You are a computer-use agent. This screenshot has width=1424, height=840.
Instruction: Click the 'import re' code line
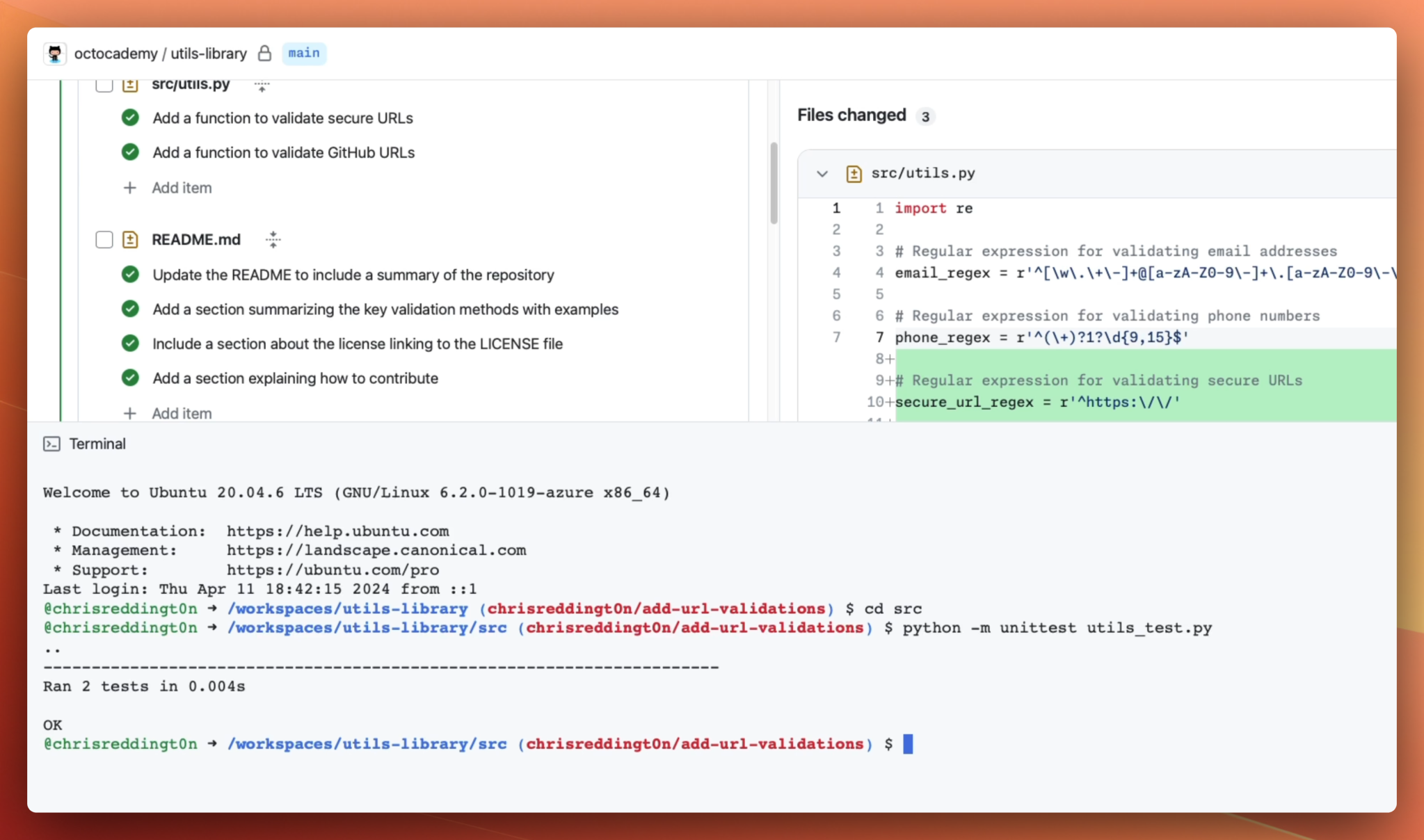click(934, 208)
